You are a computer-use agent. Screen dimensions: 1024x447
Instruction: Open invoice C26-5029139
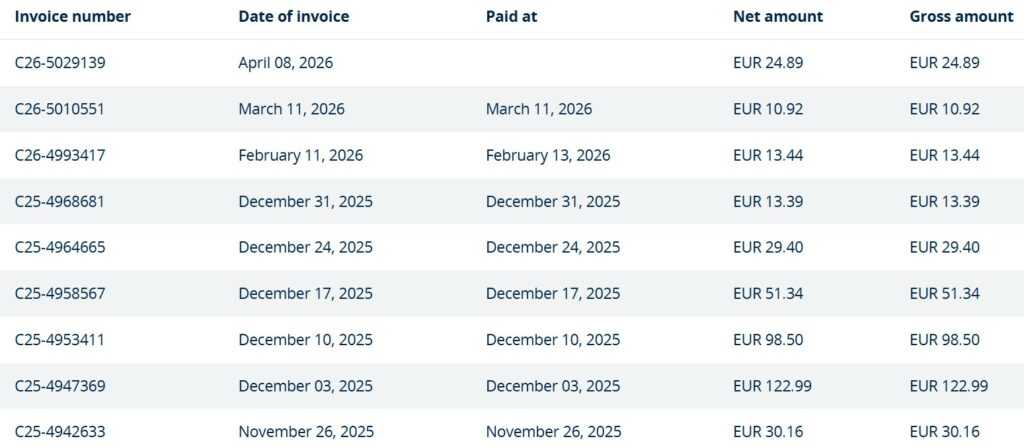(x=60, y=63)
